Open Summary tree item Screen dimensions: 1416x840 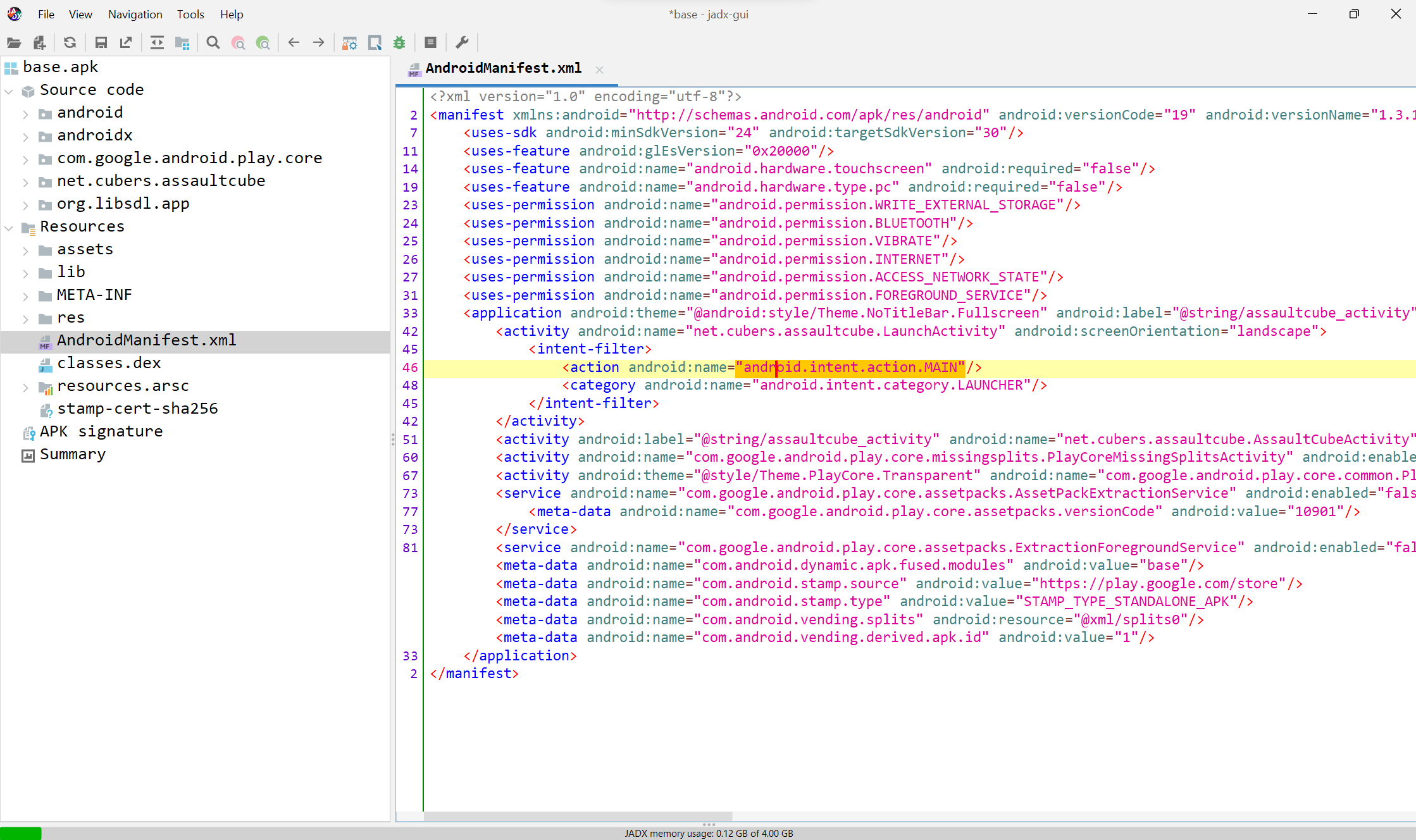point(73,454)
